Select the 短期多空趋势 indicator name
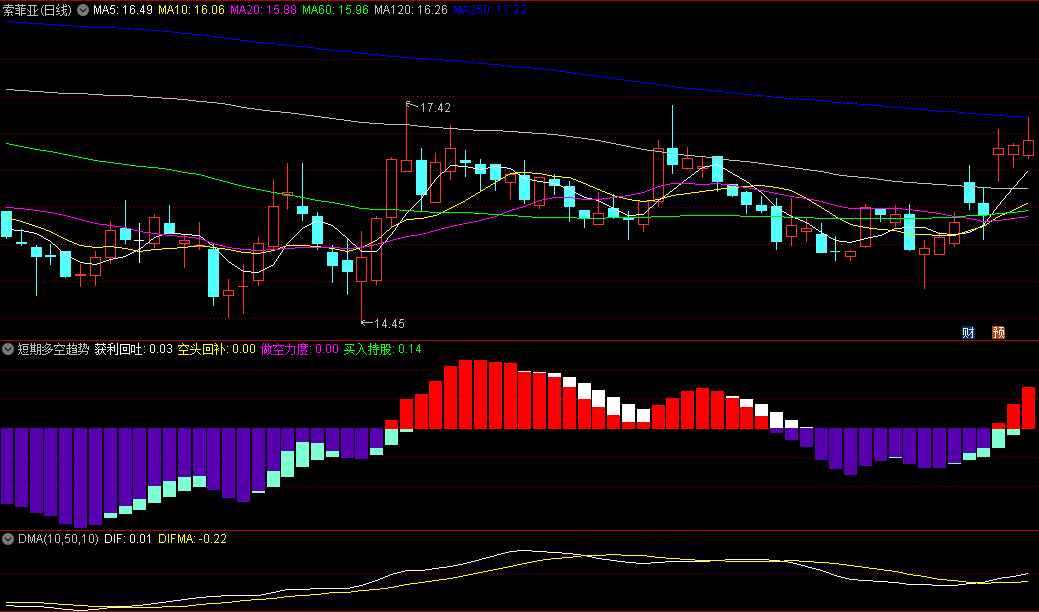This screenshot has width=1039, height=612. pyautogui.click(x=53, y=349)
